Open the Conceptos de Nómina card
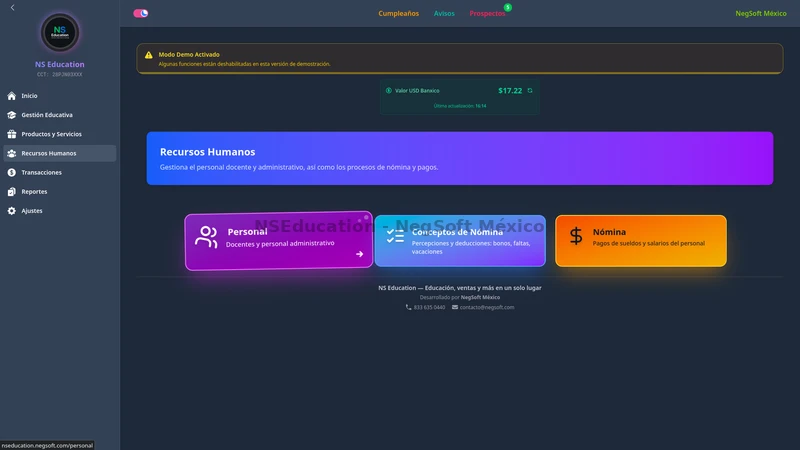 (x=460, y=241)
